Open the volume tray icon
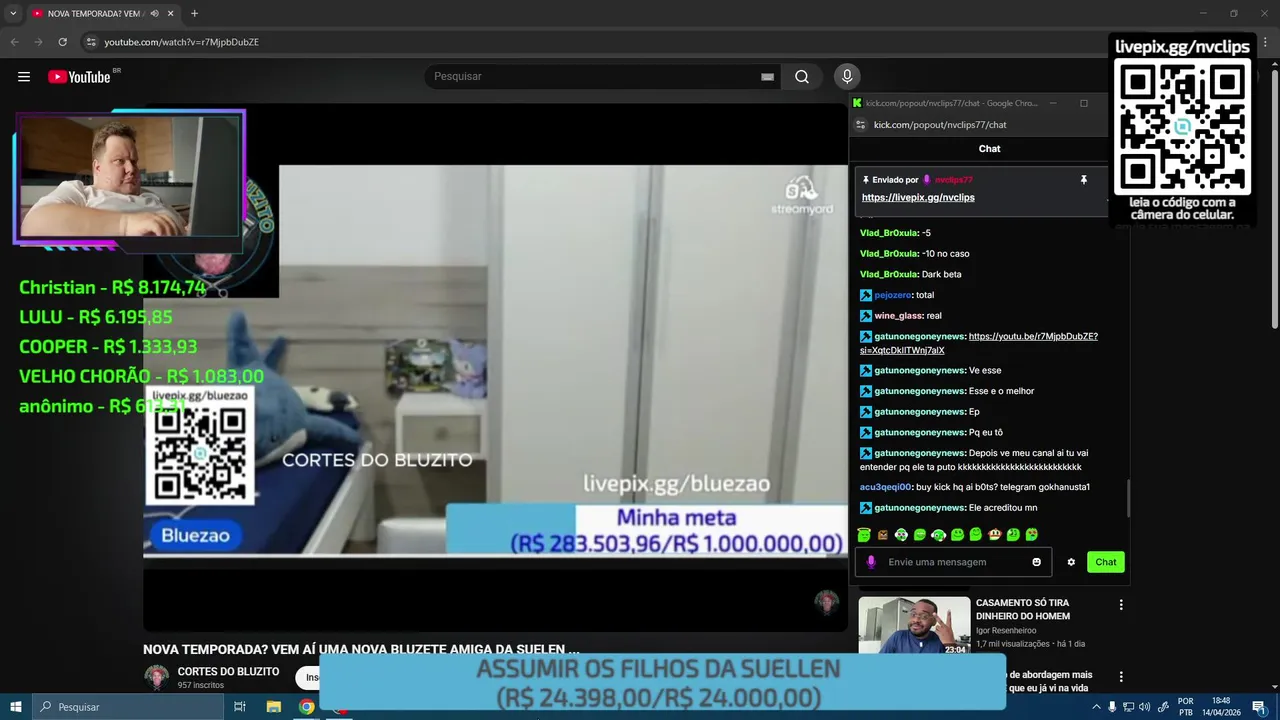 coord(1145,707)
